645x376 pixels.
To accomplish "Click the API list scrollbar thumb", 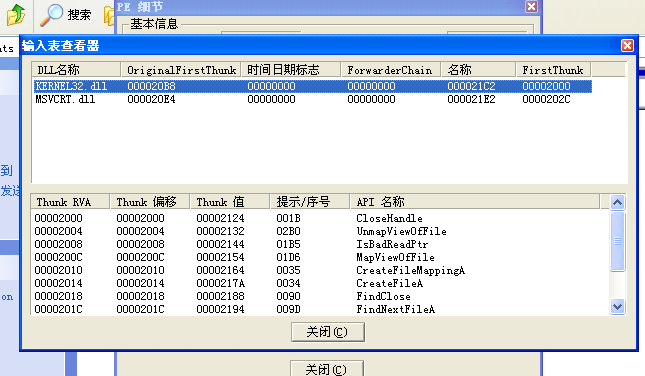I will click(x=617, y=241).
